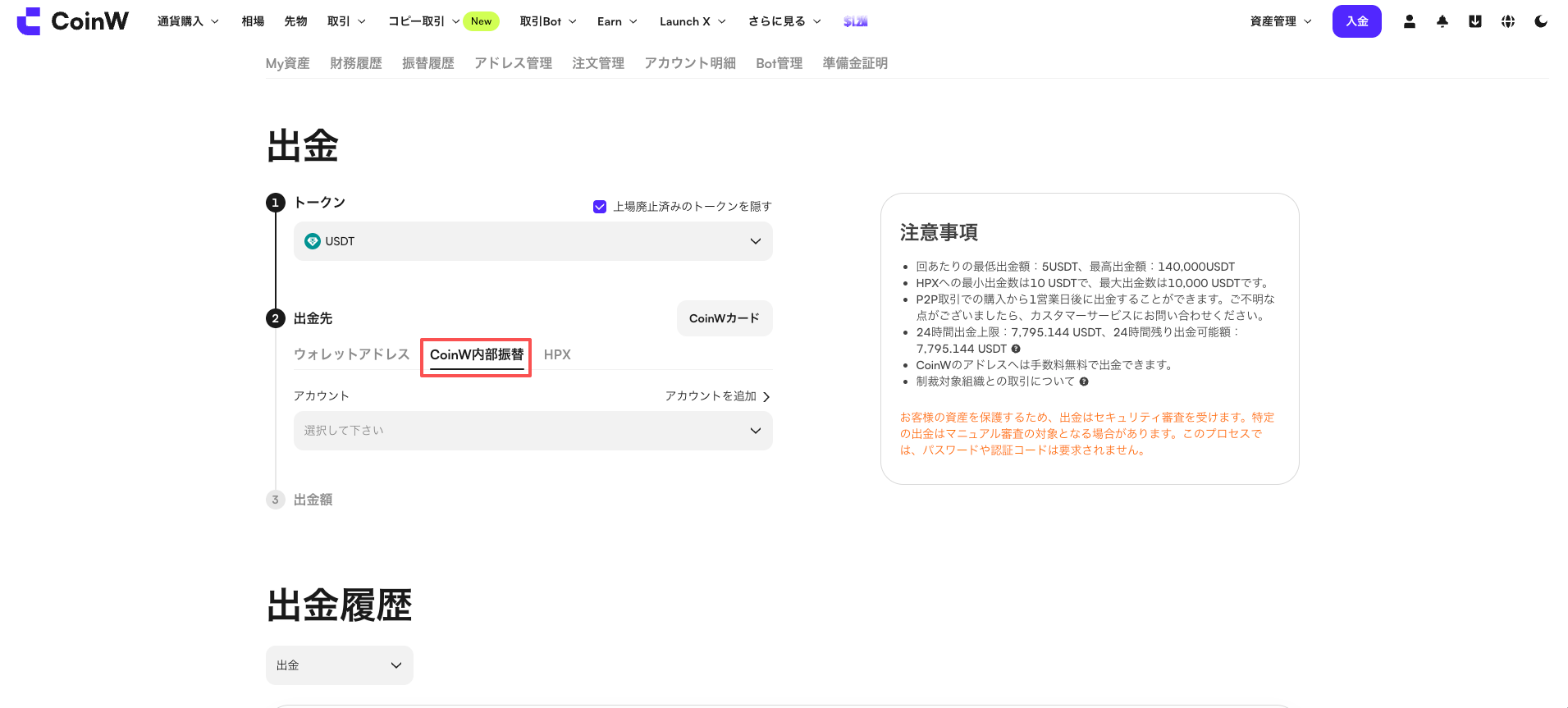
Task: Go to 相場 in the top menu
Action: pos(253,21)
